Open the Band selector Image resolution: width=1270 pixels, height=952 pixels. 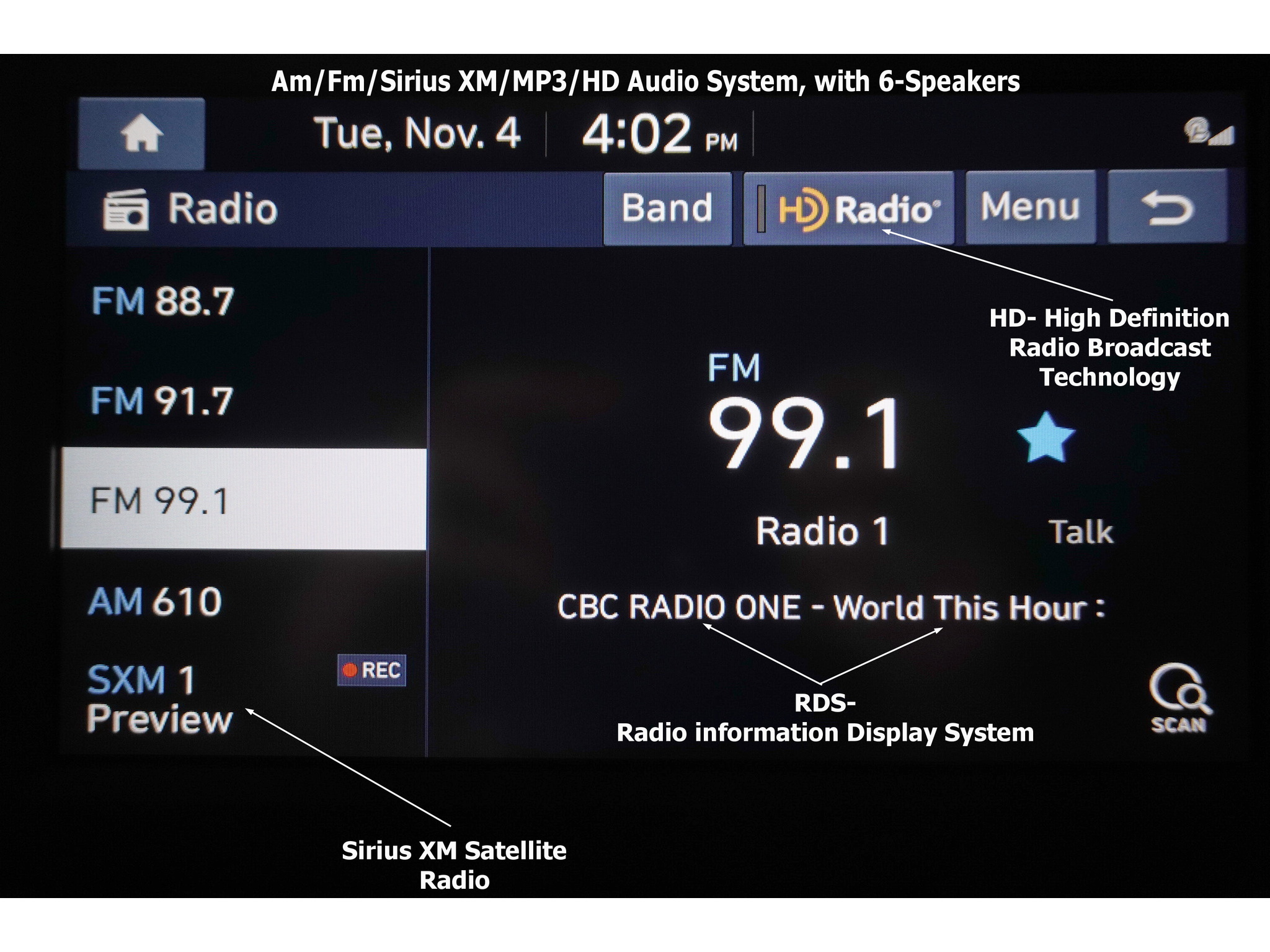coord(667,208)
